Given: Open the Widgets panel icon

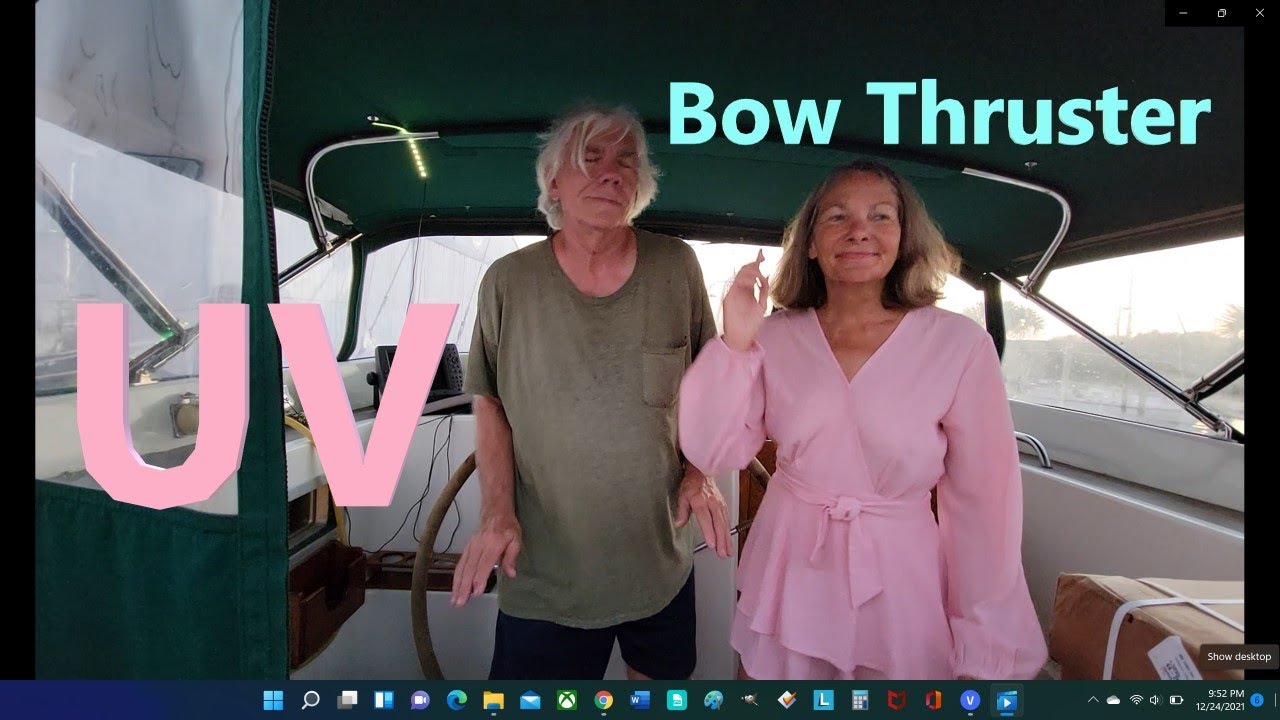Looking at the screenshot, I should click(x=383, y=700).
